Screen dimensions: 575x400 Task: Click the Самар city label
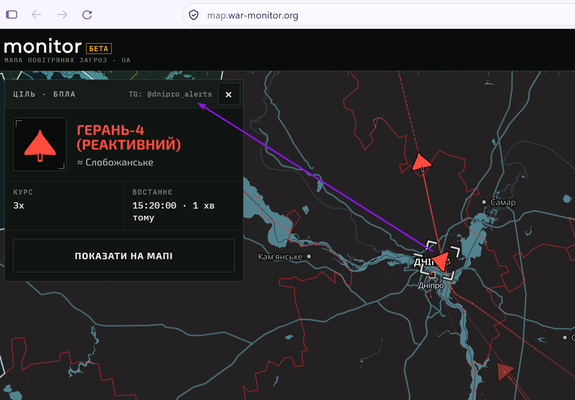[x=503, y=202]
